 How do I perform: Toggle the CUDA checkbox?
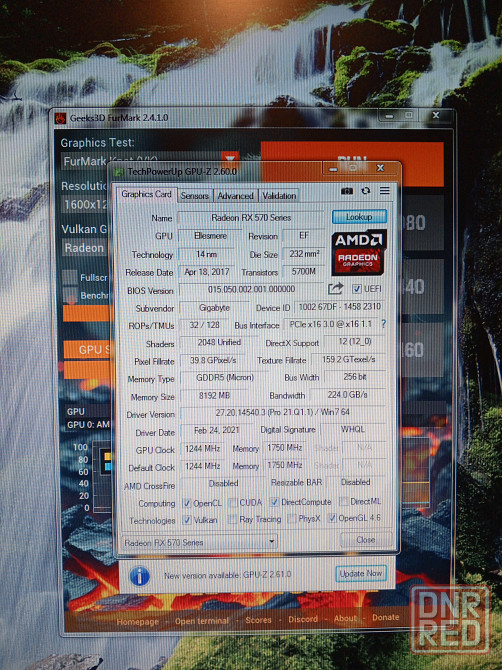pos(232,502)
